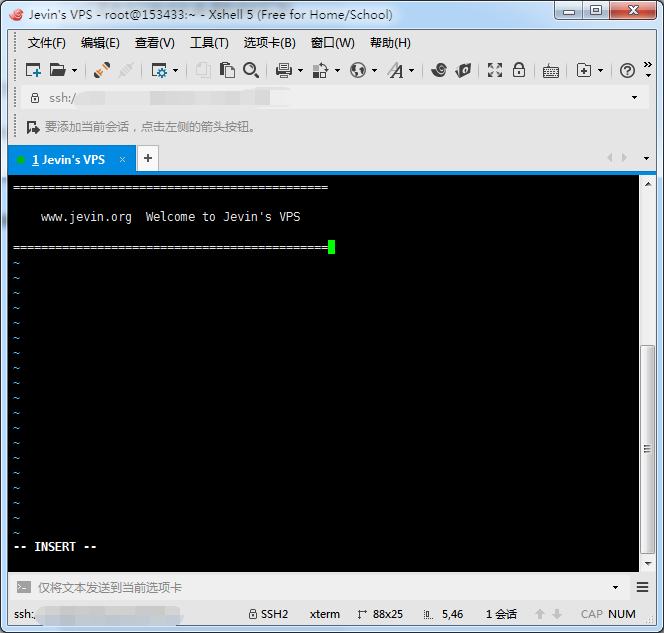Image resolution: width=664 pixels, height=633 pixels.
Task: Click the compose bar text input
Action: (x=321, y=587)
